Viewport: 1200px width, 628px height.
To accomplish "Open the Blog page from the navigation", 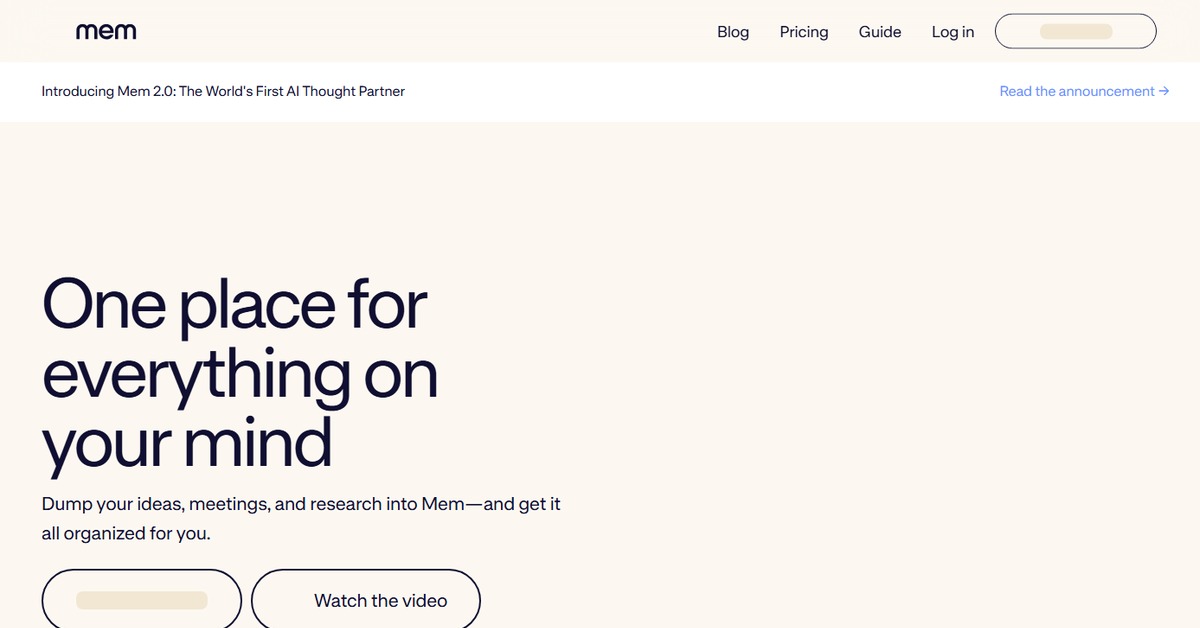I will (x=732, y=32).
